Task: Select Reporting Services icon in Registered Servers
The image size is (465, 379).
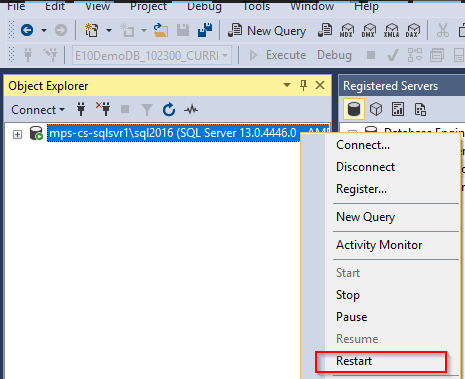Action: click(398, 109)
